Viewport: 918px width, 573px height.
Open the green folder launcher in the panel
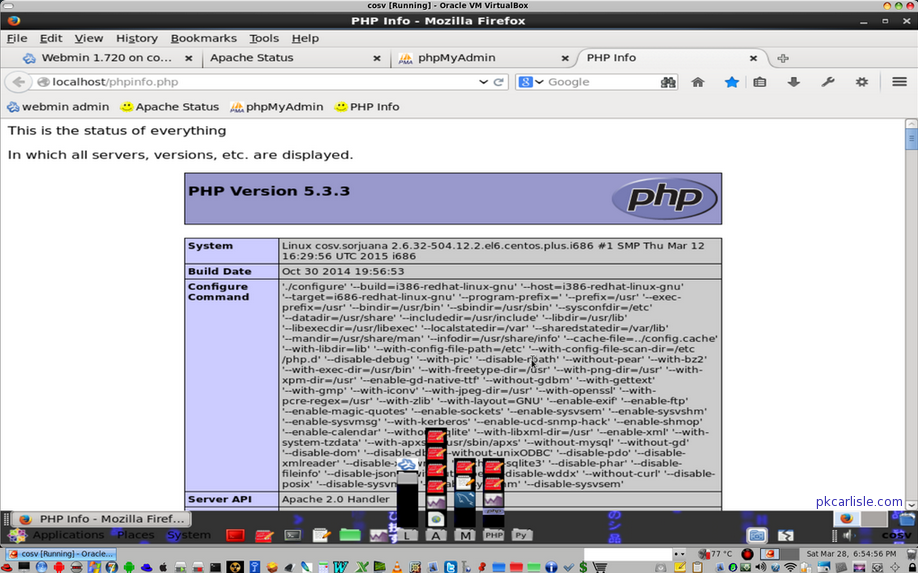click(x=350, y=534)
